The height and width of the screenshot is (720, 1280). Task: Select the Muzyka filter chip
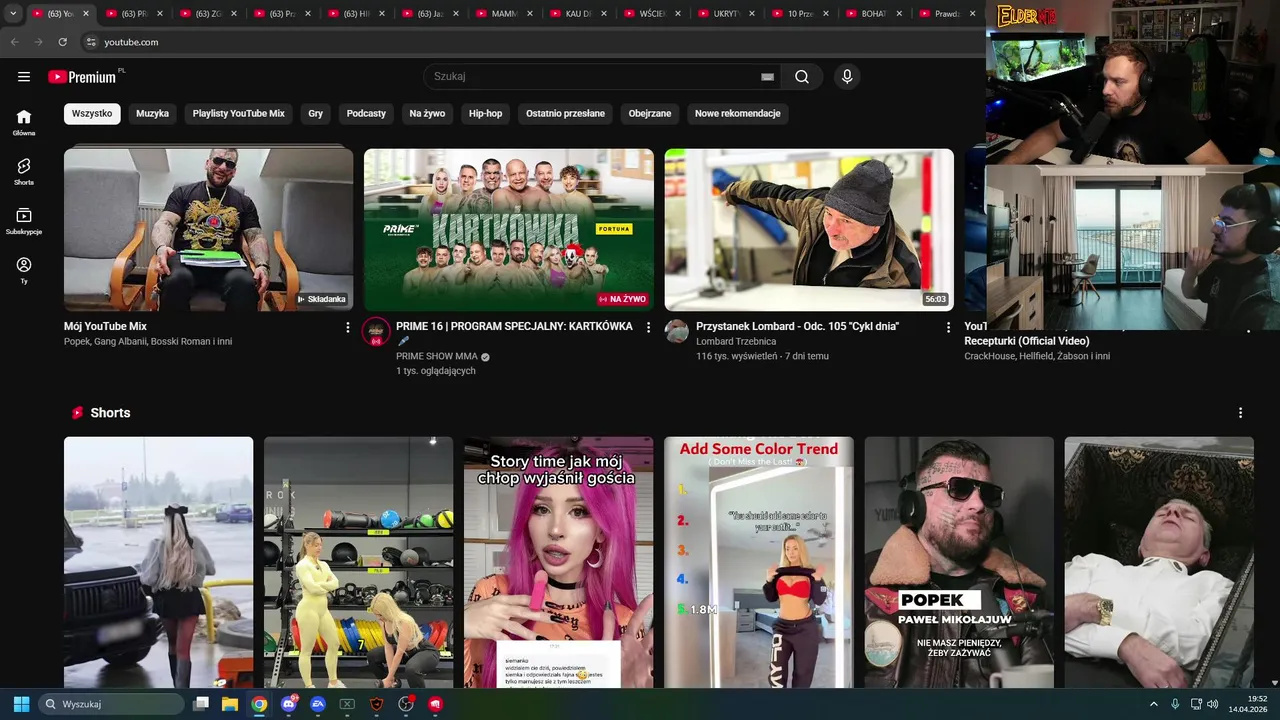tap(152, 114)
